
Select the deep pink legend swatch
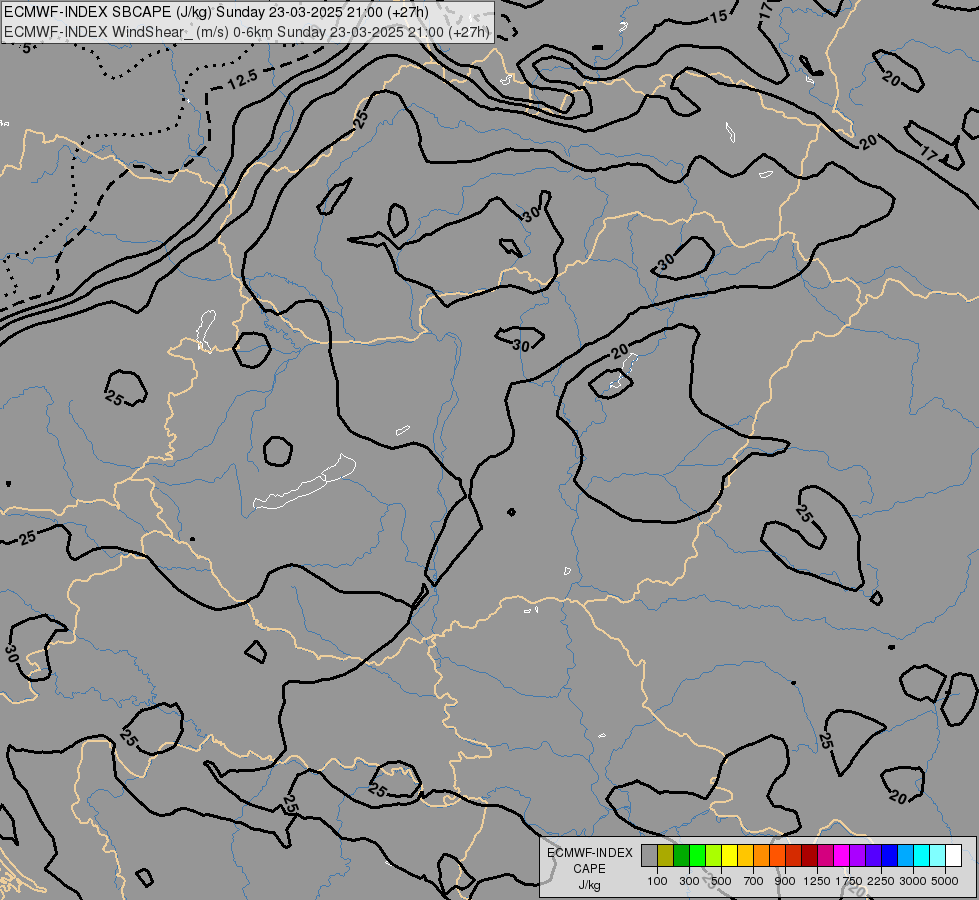coord(825,855)
